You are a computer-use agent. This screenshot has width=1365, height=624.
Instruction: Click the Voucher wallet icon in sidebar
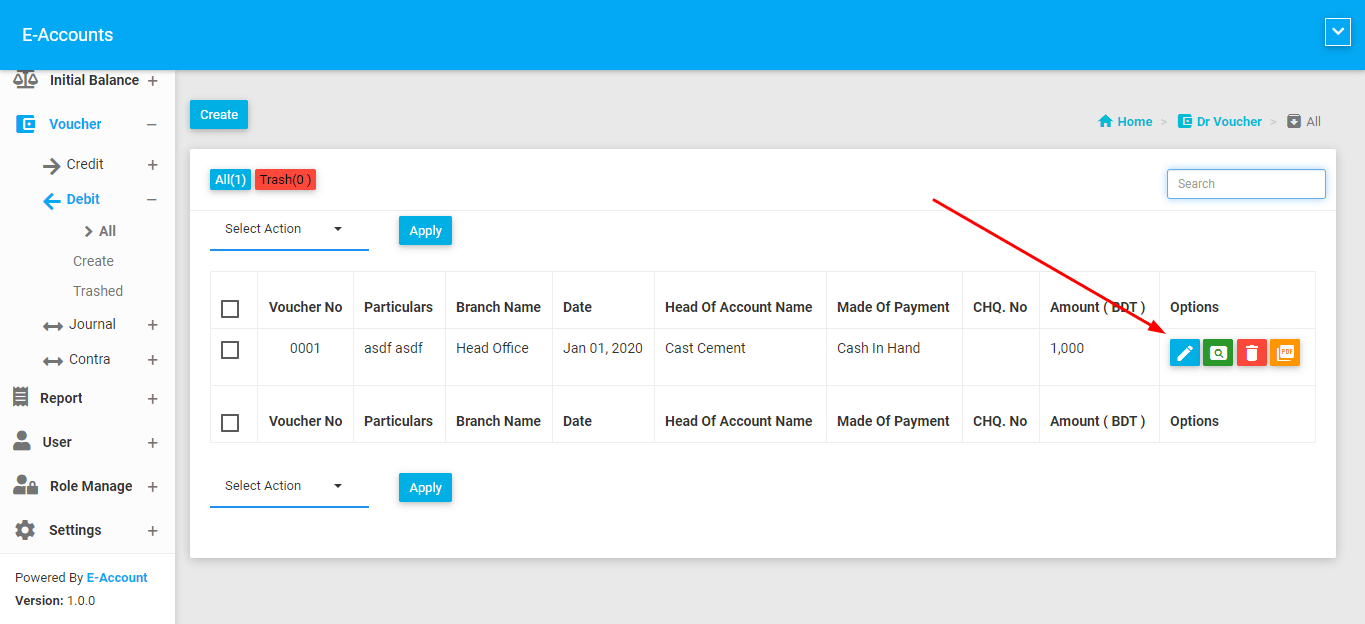(x=26, y=124)
